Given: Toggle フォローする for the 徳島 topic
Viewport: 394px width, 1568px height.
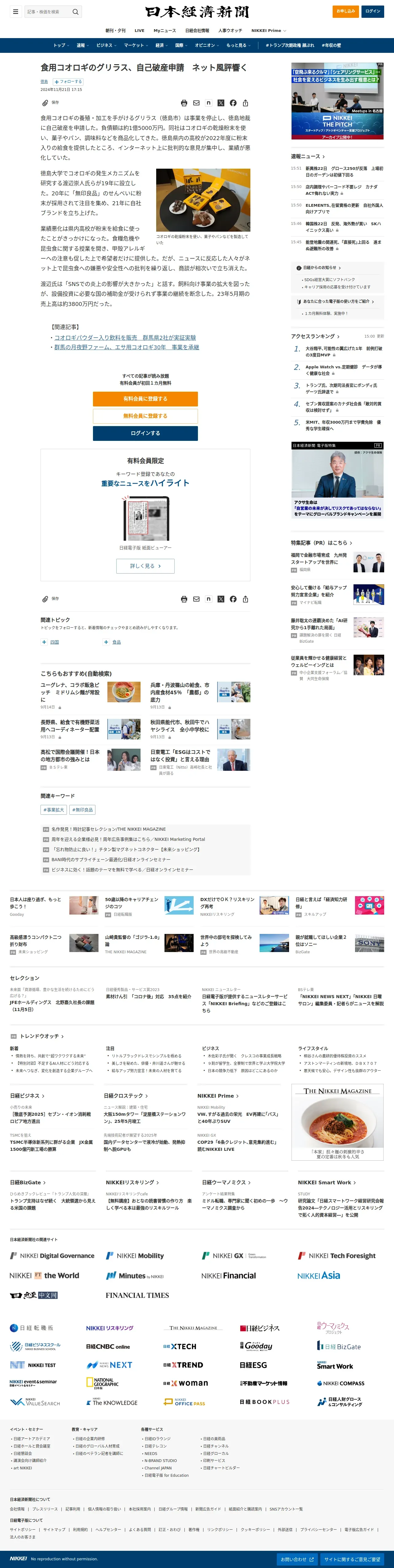Looking at the screenshot, I should point(68,82).
